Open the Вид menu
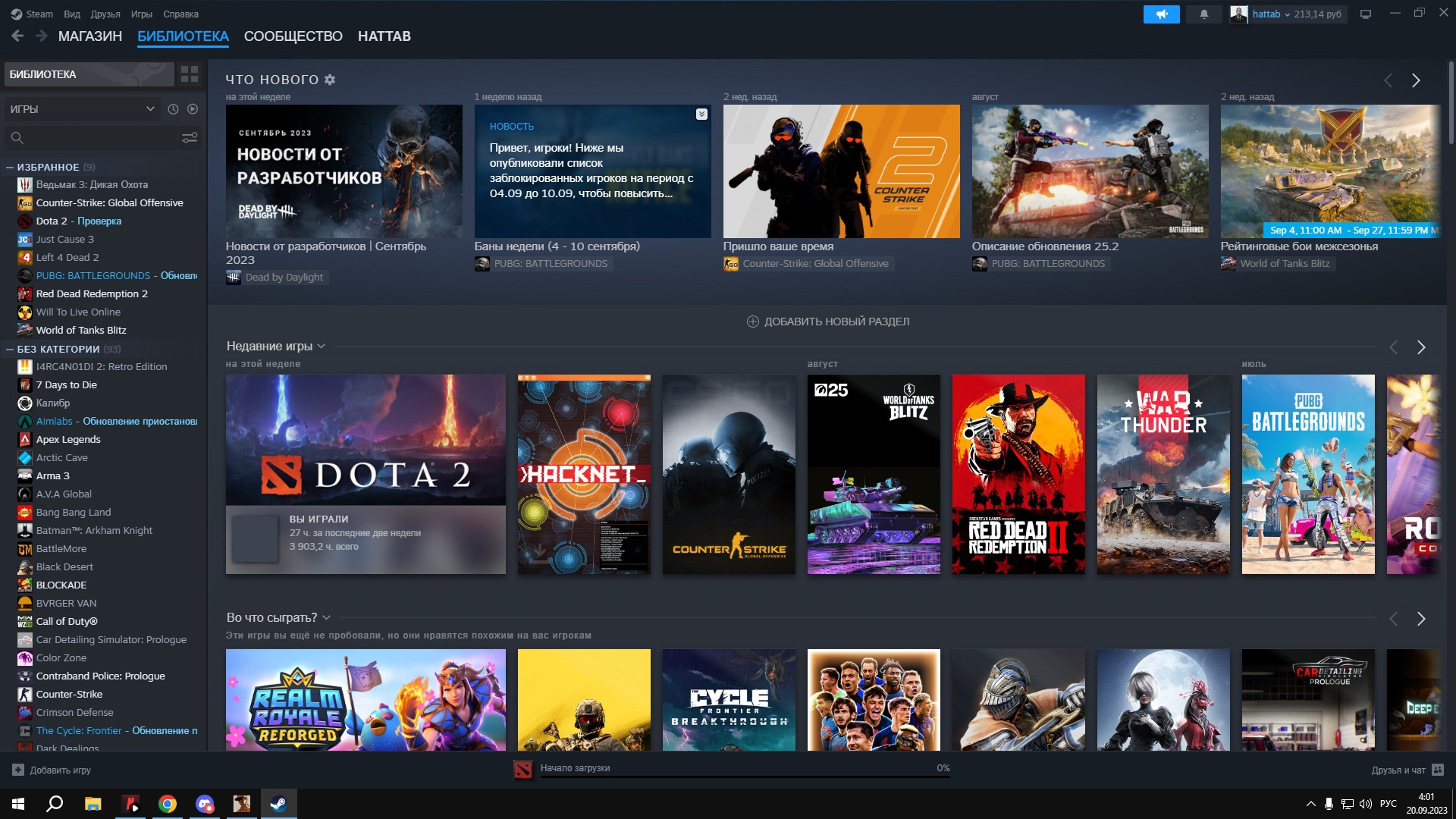1456x819 pixels. click(72, 14)
